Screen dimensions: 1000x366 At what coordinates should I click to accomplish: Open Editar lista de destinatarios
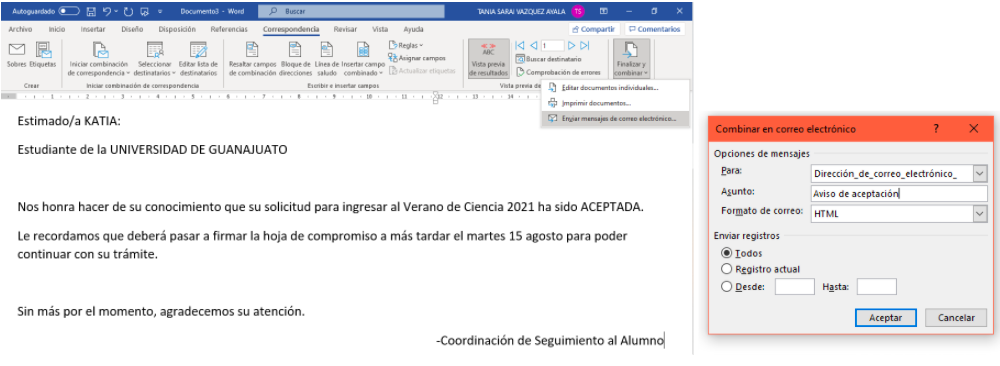coord(198,59)
